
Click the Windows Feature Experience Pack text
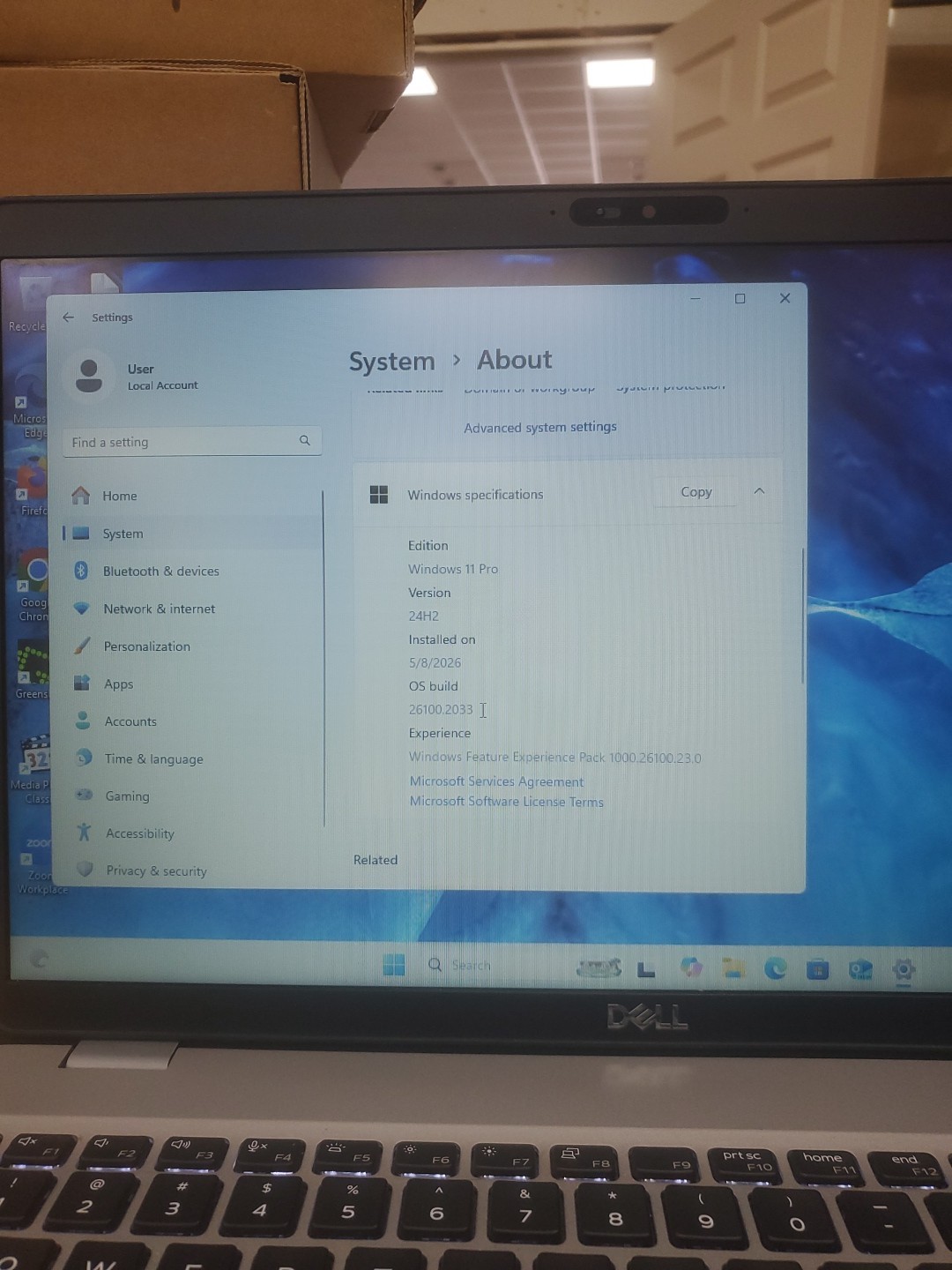click(x=555, y=758)
